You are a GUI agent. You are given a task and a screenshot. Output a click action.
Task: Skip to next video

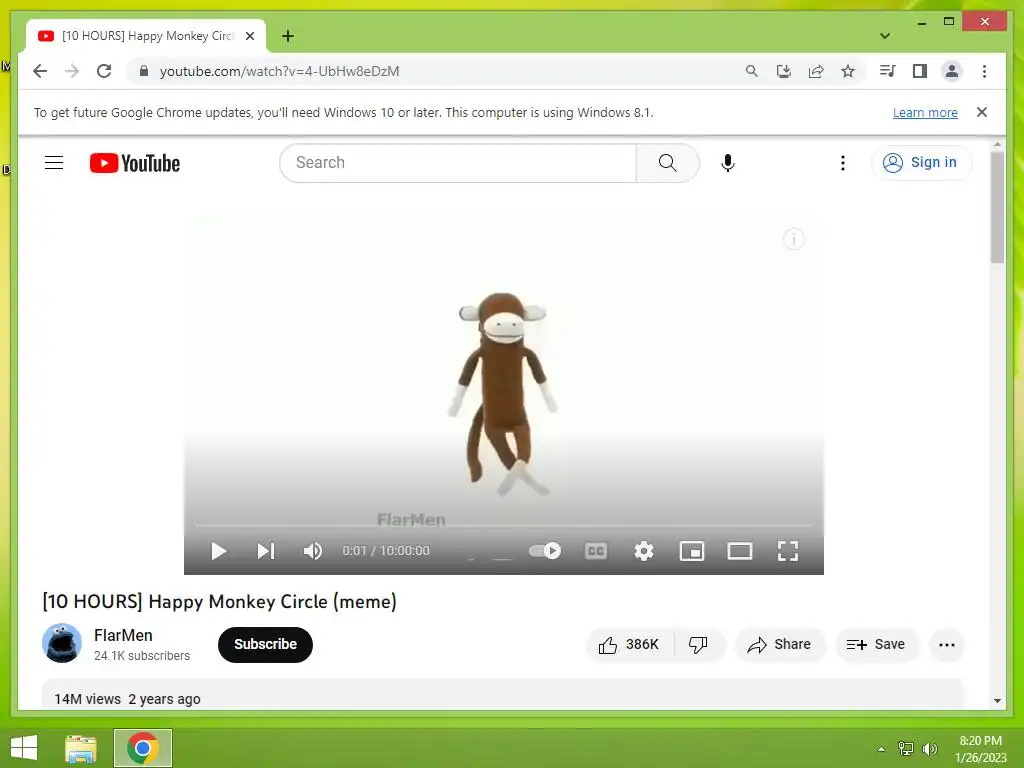tap(266, 551)
